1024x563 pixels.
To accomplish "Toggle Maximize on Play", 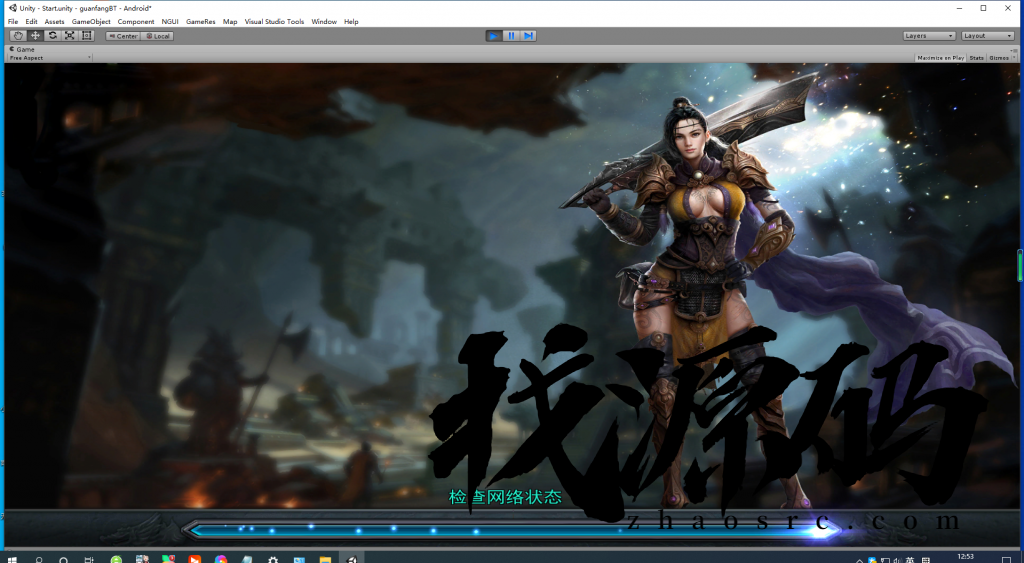I will [x=940, y=57].
